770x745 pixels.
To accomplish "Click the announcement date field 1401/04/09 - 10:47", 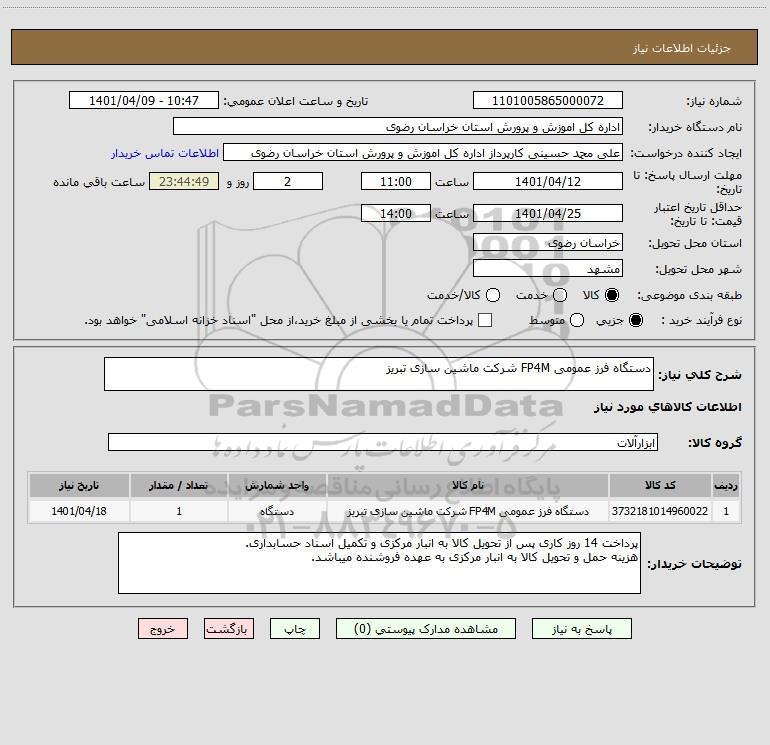I will pos(144,100).
